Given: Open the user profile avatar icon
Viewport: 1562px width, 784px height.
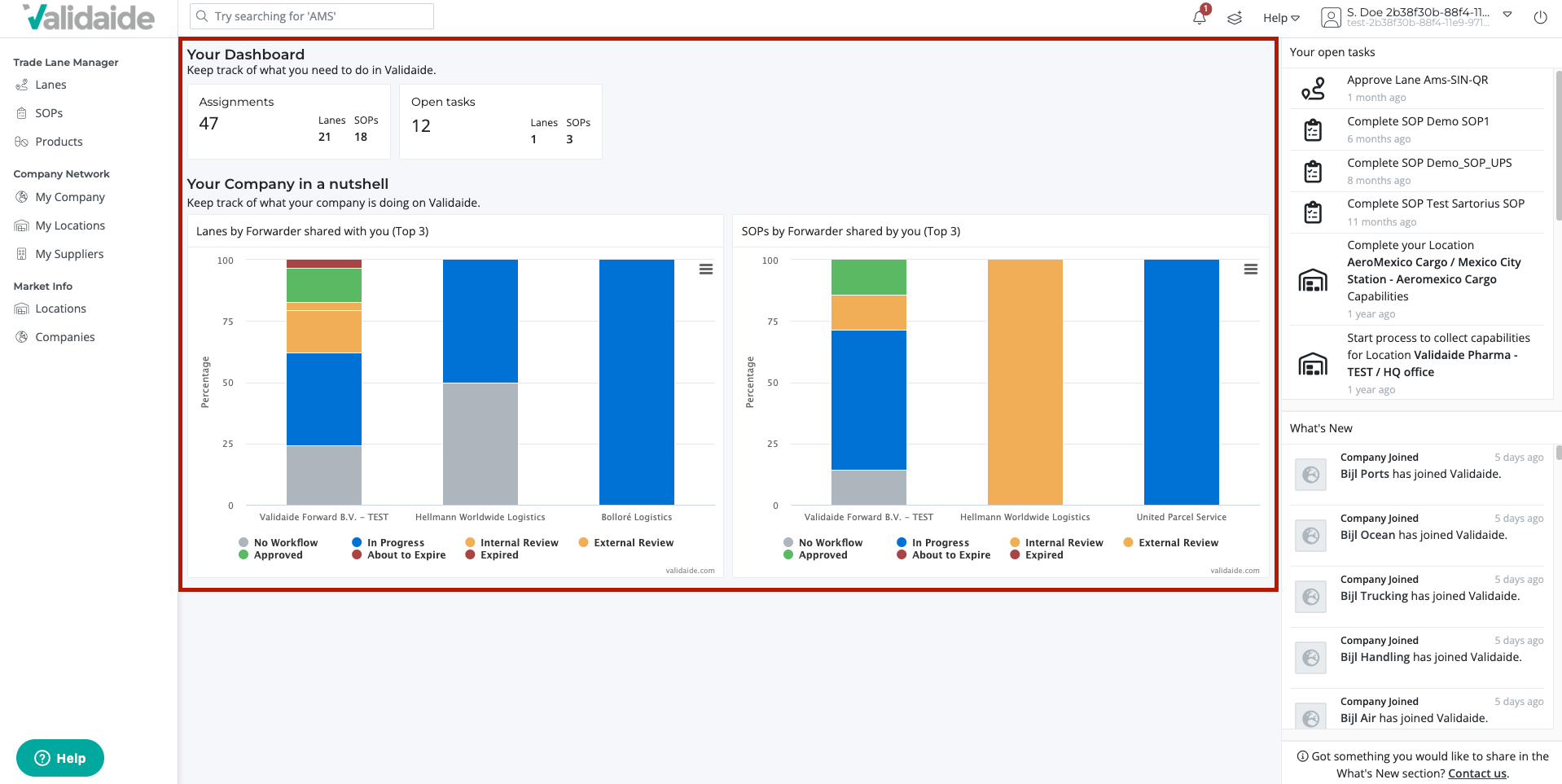Looking at the screenshot, I should (x=1331, y=17).
